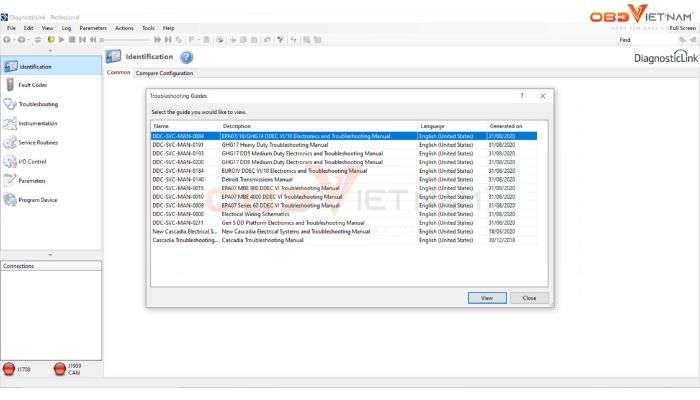Click the Connections panel header

pyautogui.click(x=51, y=266)
